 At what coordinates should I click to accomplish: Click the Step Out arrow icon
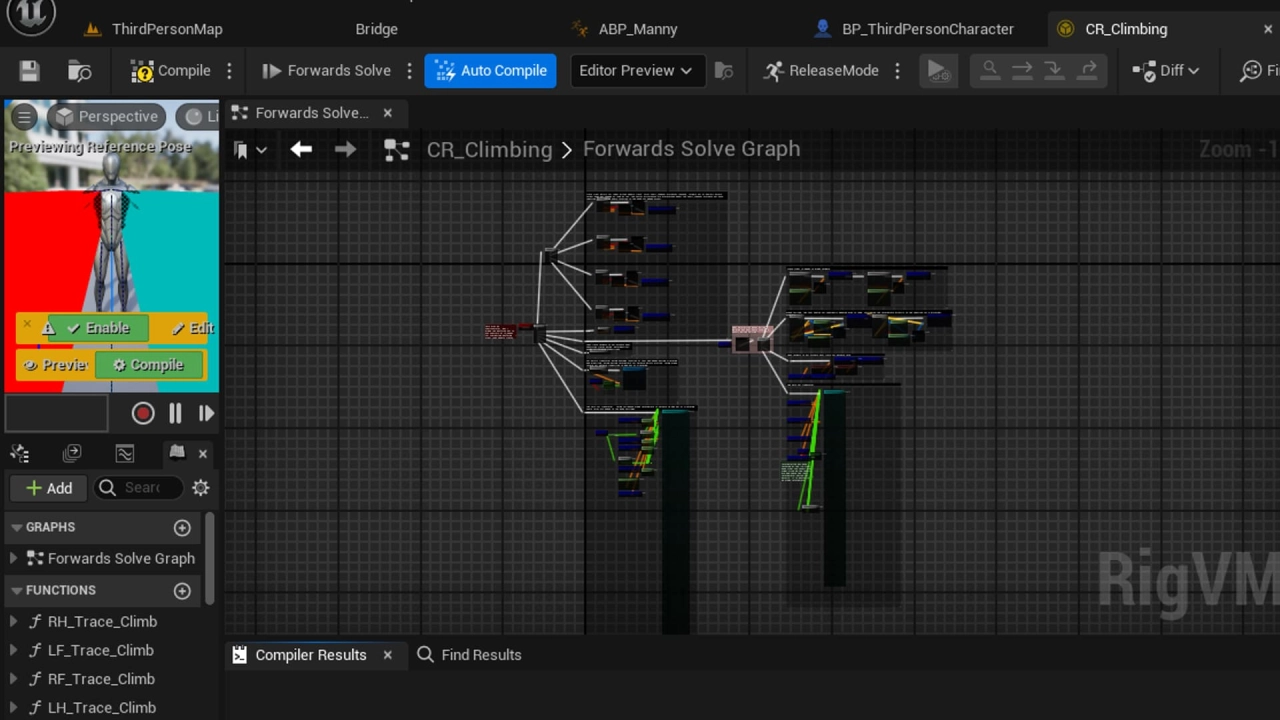[1088, 71]
